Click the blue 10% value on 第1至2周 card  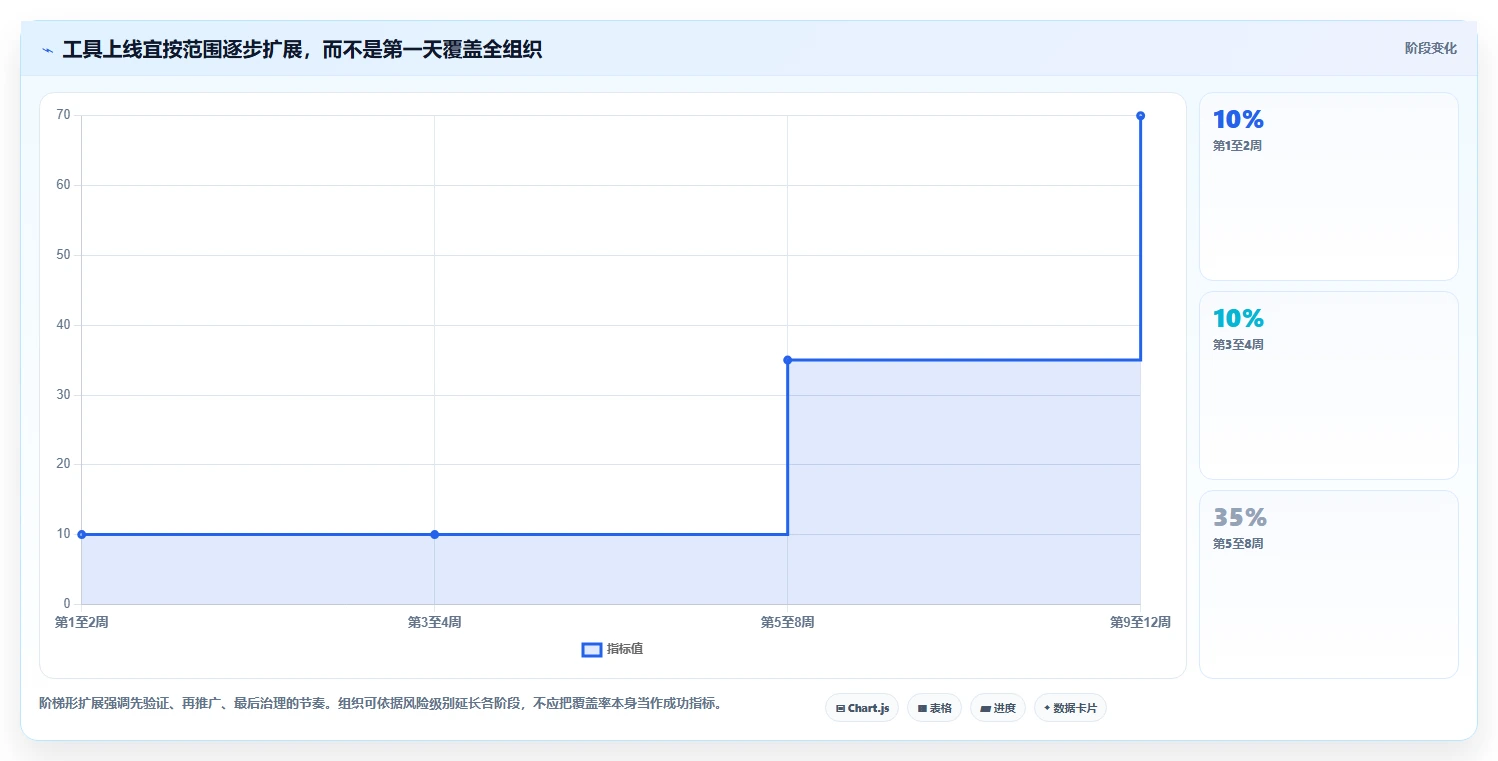[x=1238, y=120]
